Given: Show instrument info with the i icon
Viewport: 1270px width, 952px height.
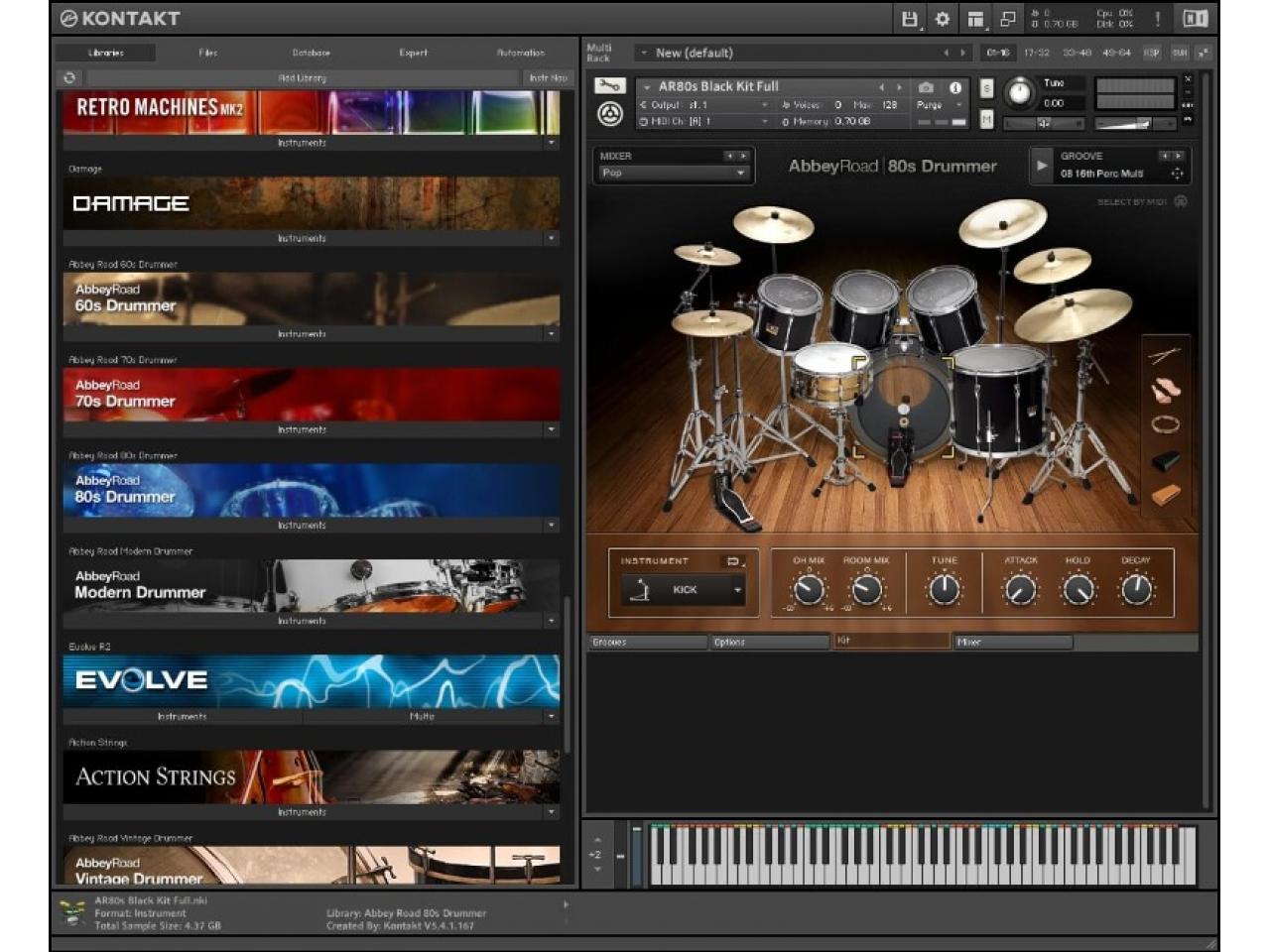Looking at the screenshot, I should tap(955, 87).
